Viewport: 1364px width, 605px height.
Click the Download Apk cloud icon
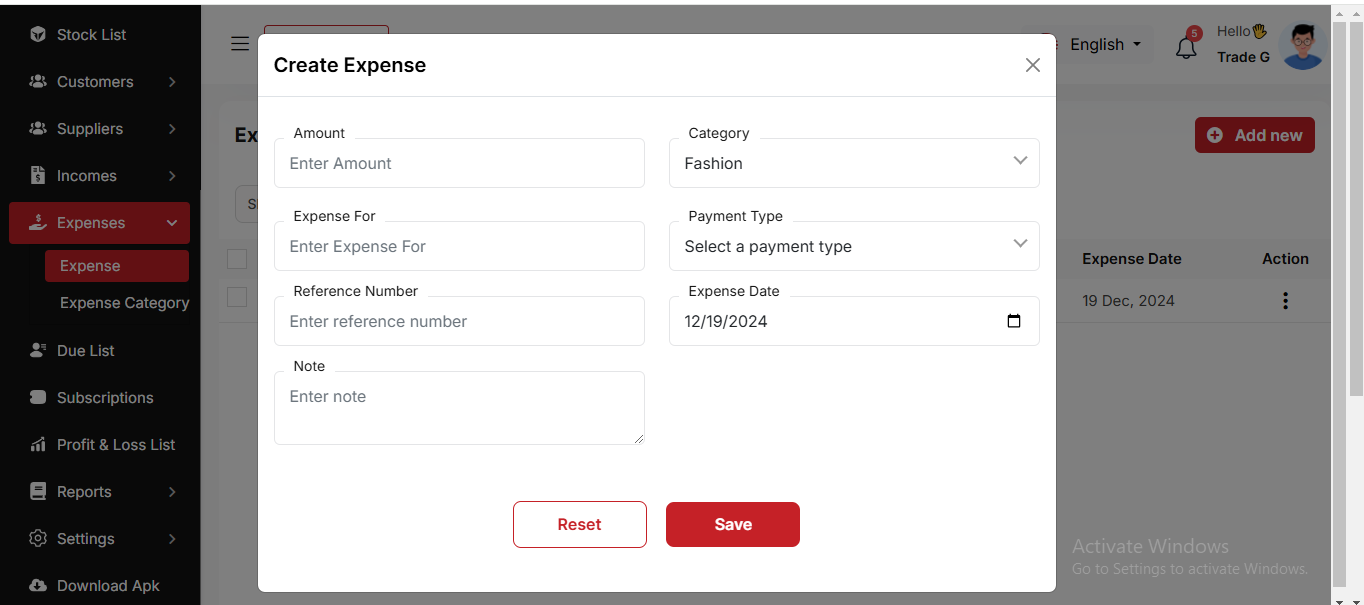(38, 586)
